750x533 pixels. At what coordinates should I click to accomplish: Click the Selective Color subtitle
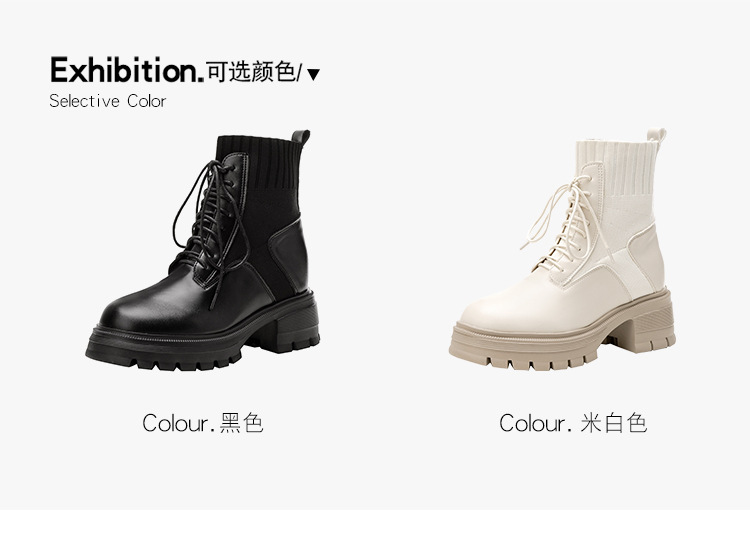[108, 101]
